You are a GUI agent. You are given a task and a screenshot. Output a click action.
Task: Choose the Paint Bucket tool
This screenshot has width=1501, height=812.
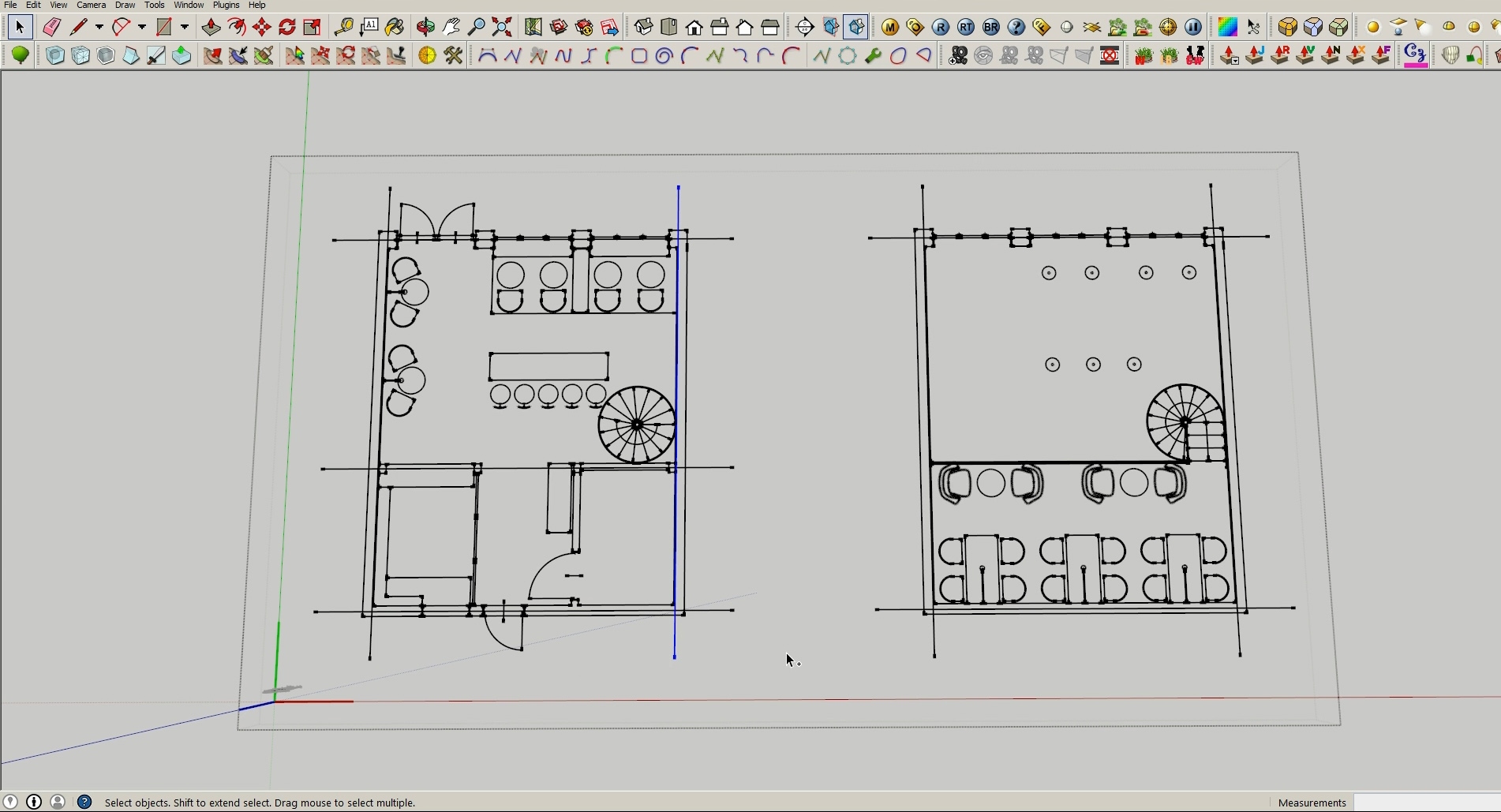395,27
